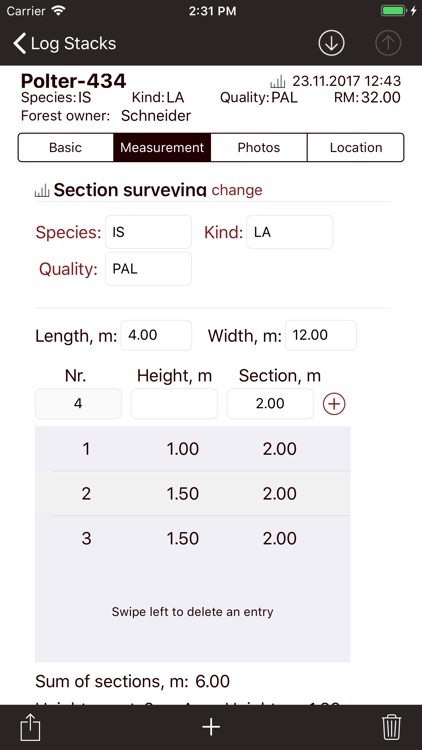Select entry row number 2
Image resolution: width=422 pixels, height=750 pixels.
[193, 494]
